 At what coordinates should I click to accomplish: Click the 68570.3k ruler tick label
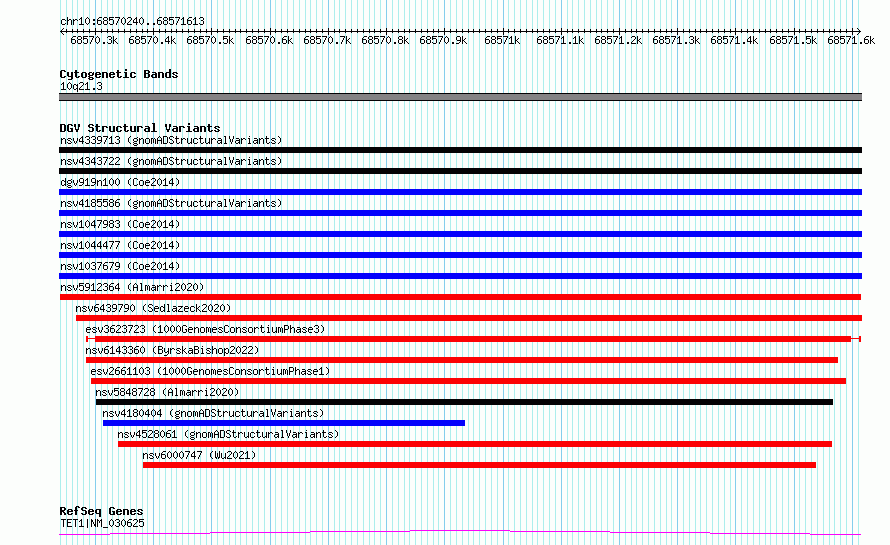[94, 41]
